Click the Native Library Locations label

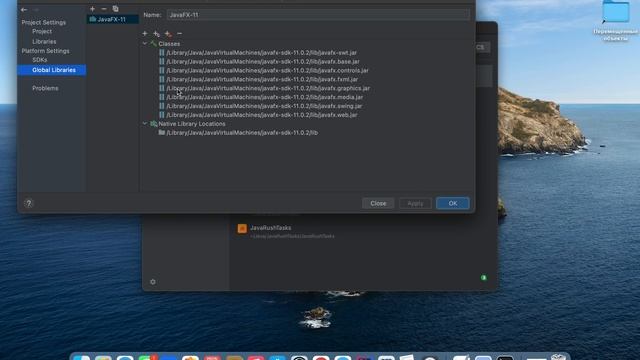(x=192, y=124)
